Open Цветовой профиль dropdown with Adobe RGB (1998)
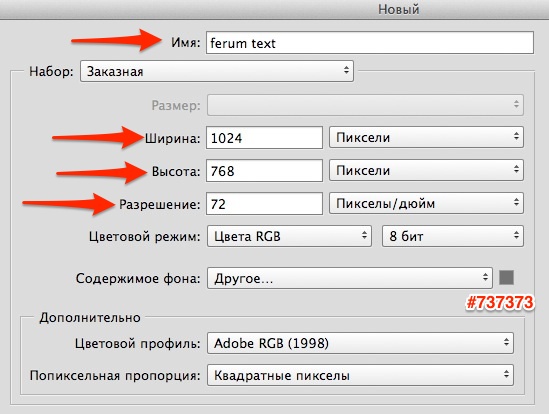Image resolution: width=549 pixels, height=414 pixels. click(x=360, y=343)
